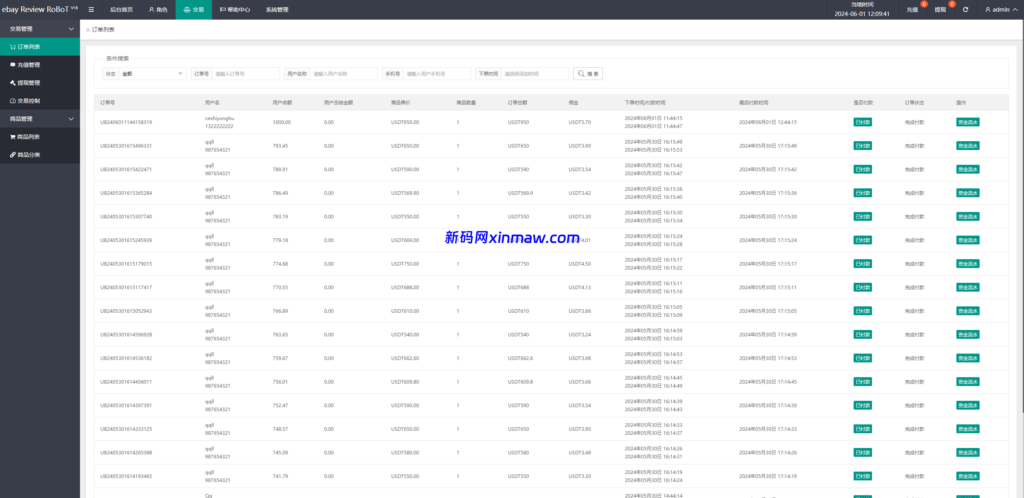Click the 订单列表 breadcrumb text
This screenshot has height=498, width=1024.
[x=103, y=30]
